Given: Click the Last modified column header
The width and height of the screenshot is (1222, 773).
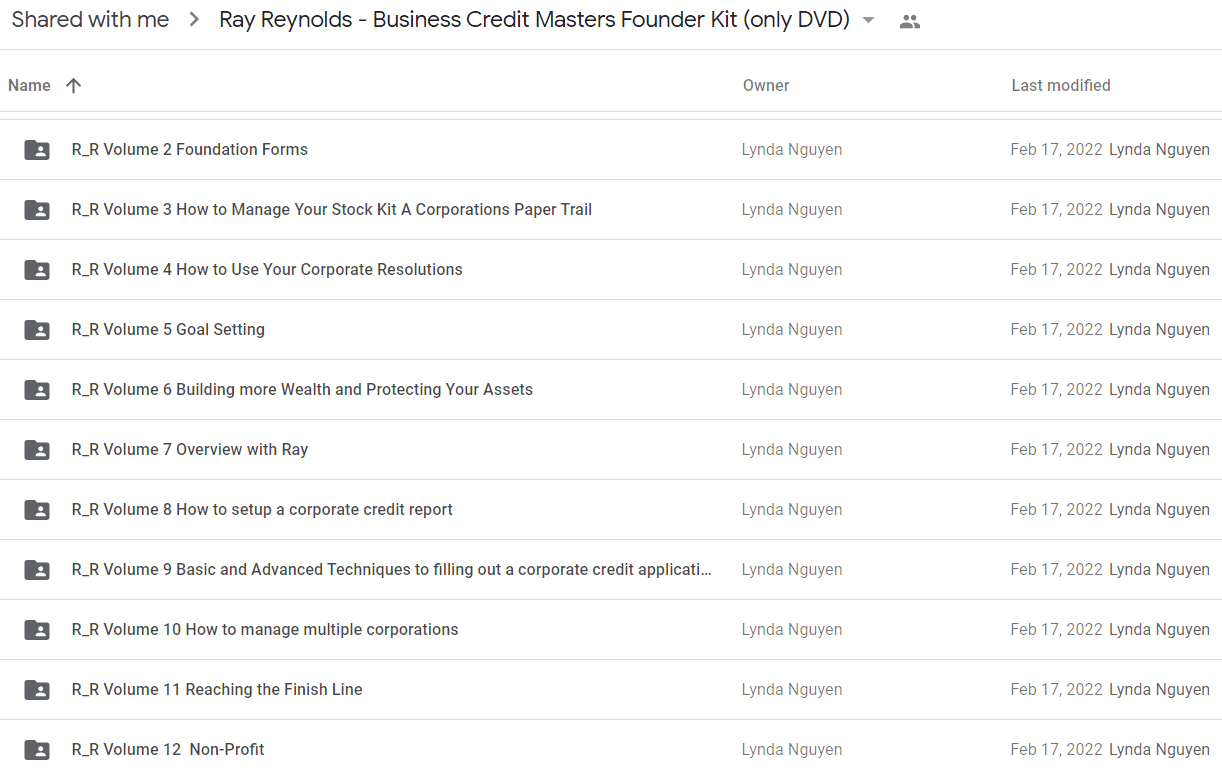Looking at the screenshot, I should pyautogui.click(x=1061, y=86).
